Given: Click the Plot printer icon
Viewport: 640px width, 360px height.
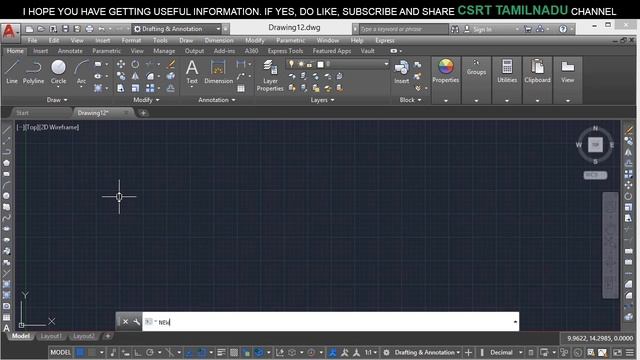Looking at the screenshot, I should [89, 29].
